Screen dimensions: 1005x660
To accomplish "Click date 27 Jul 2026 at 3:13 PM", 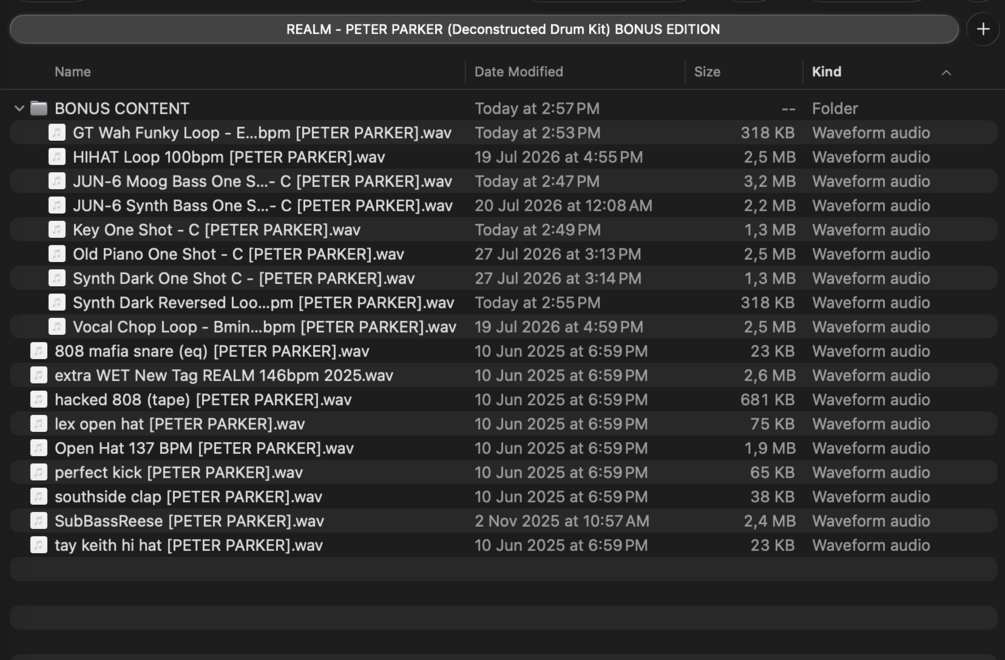I will [x=558, y=254].
